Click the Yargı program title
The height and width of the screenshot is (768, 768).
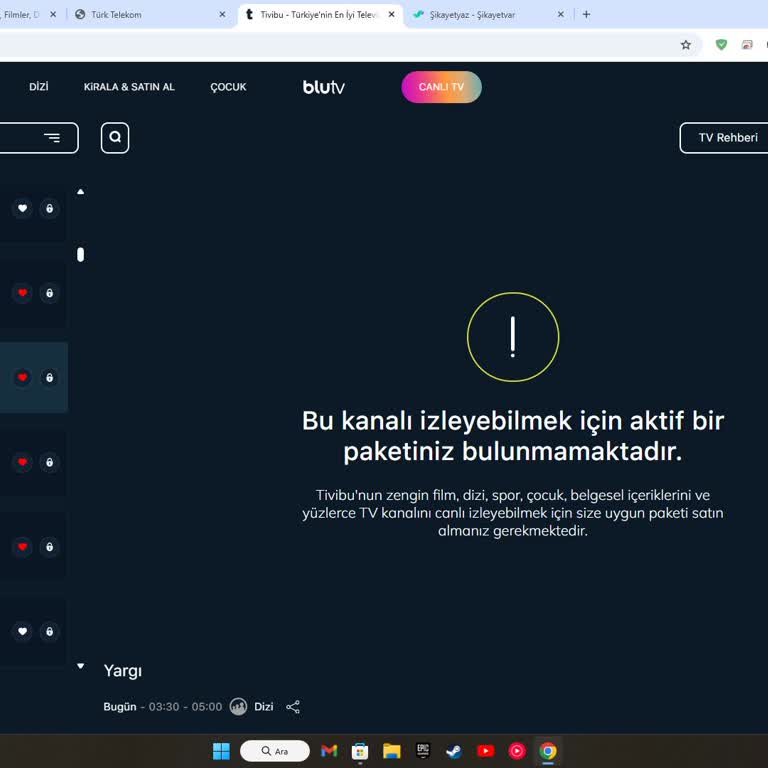123,671
